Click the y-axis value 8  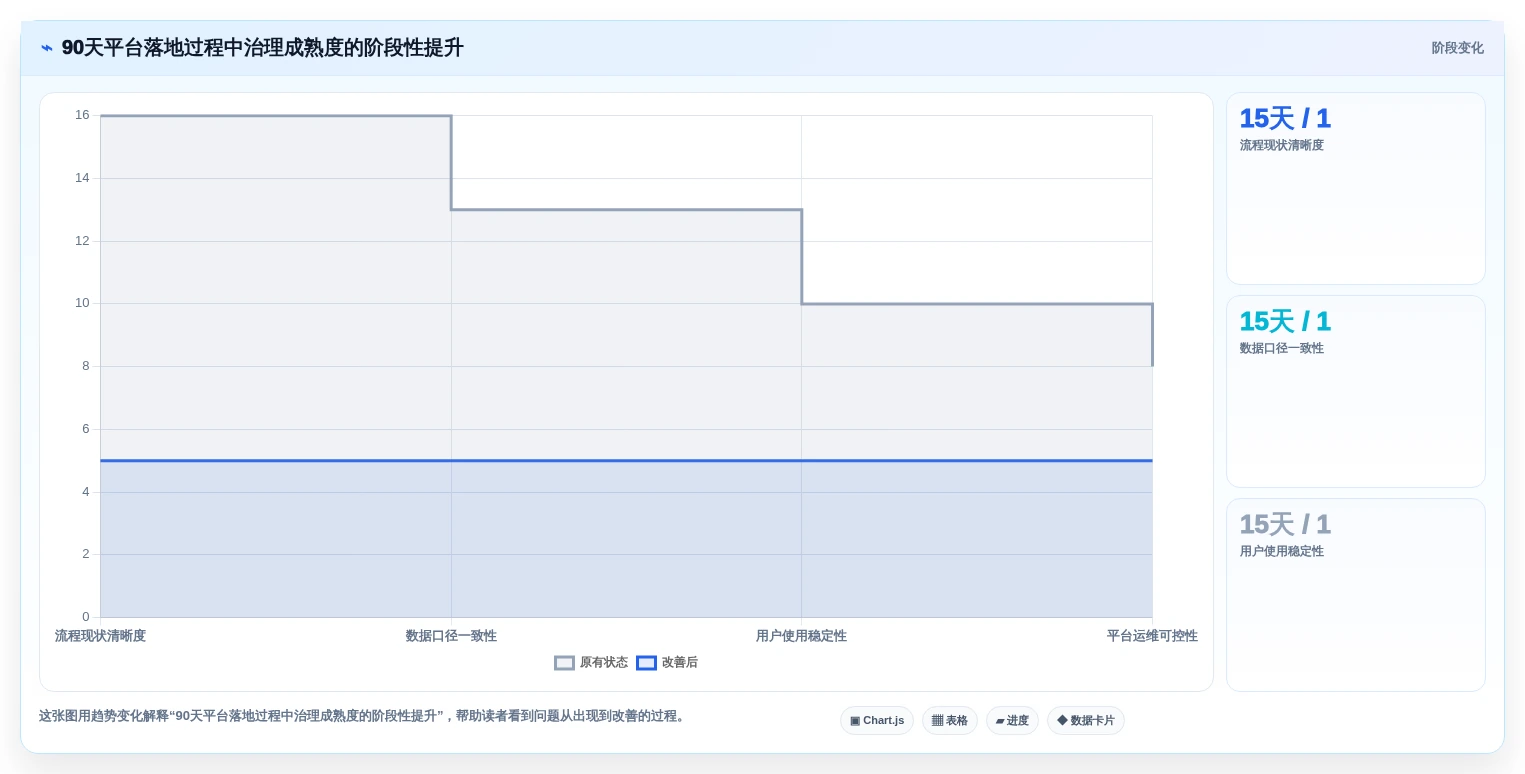(x=86, y=366)
